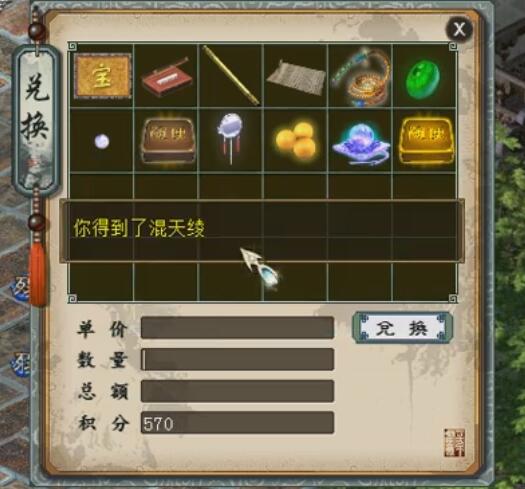The height and width of the screenshot is (489, 525).
Task: Select the glowing golden engraved box
Action: coord(426,140)
